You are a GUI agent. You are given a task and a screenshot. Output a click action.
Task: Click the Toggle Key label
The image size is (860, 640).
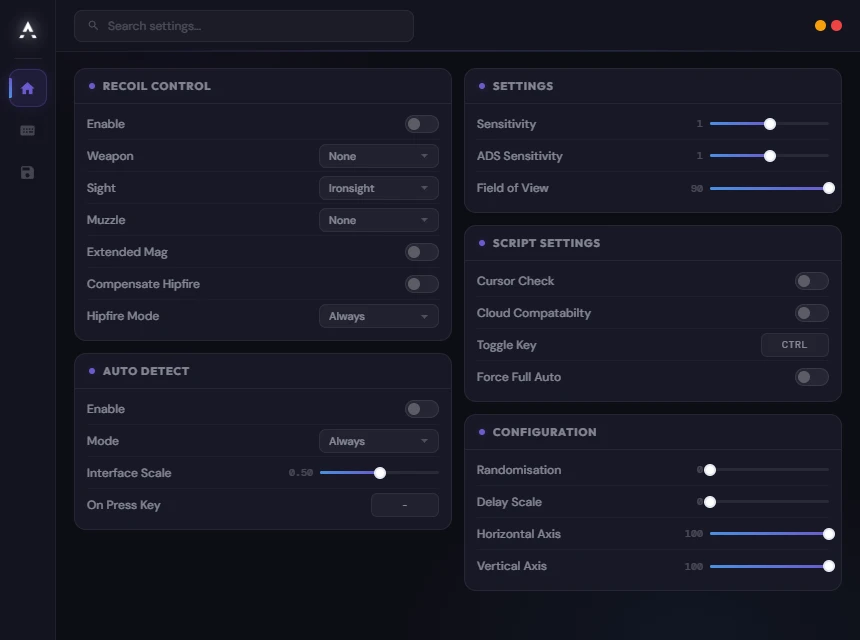click(x=506, y=346)
